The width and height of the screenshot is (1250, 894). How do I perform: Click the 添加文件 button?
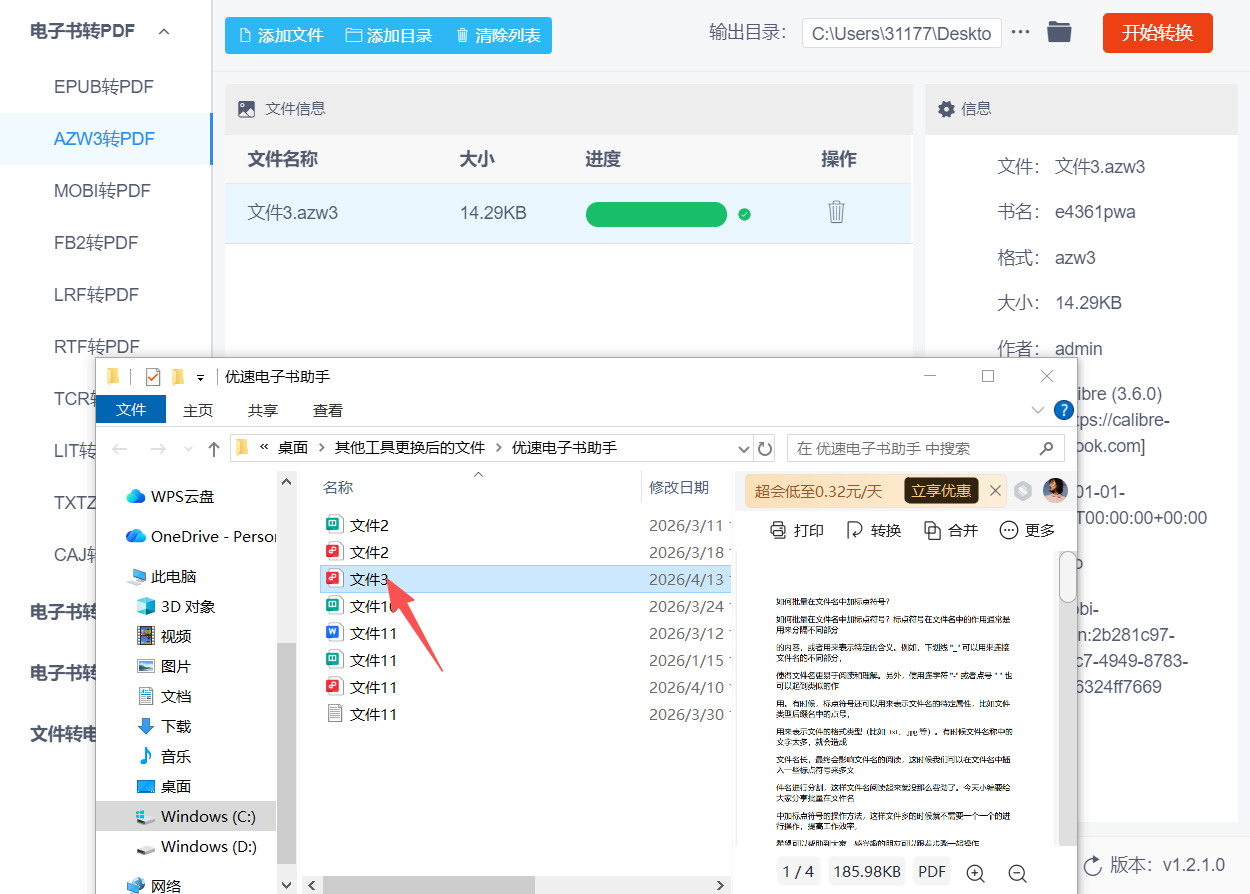(x=280, y=35)
